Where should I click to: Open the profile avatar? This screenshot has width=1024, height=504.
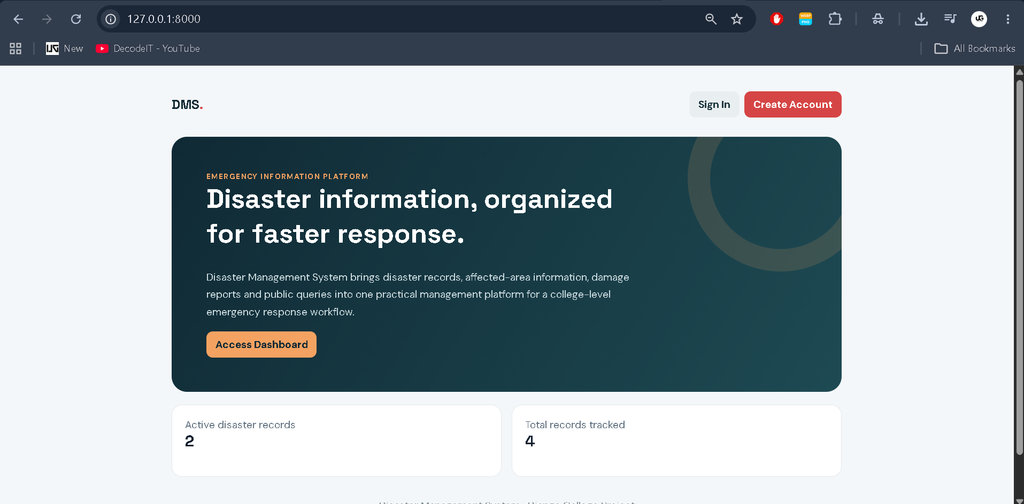point(978,19)
